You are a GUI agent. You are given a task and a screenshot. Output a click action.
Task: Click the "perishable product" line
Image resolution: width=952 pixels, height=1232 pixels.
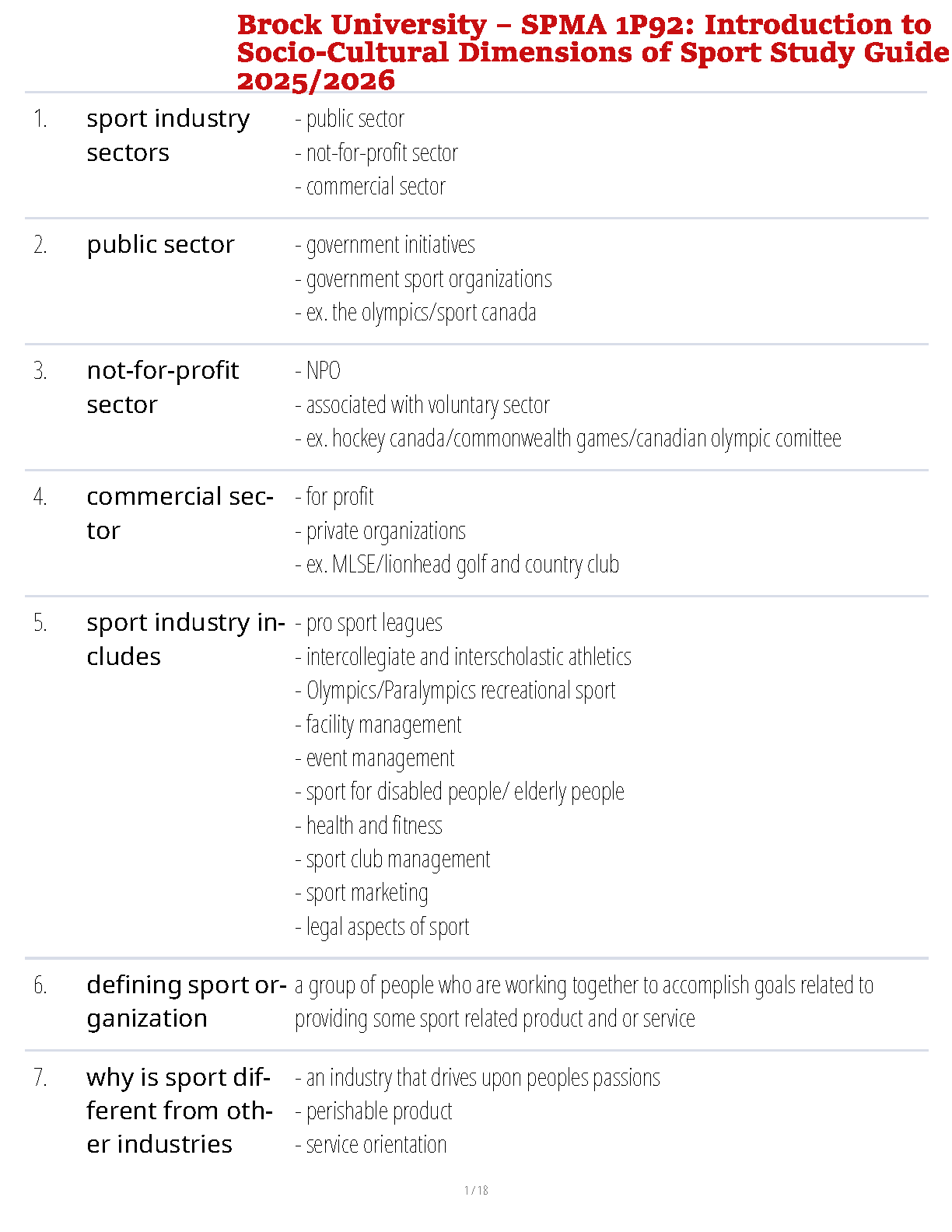(374, 1111)
